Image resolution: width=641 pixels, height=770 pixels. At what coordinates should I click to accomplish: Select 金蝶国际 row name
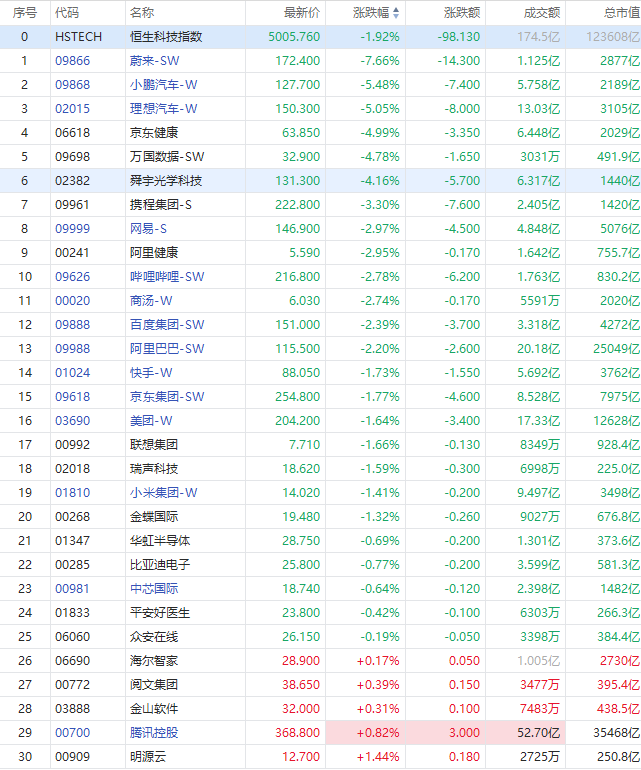[x=154, y=517]
